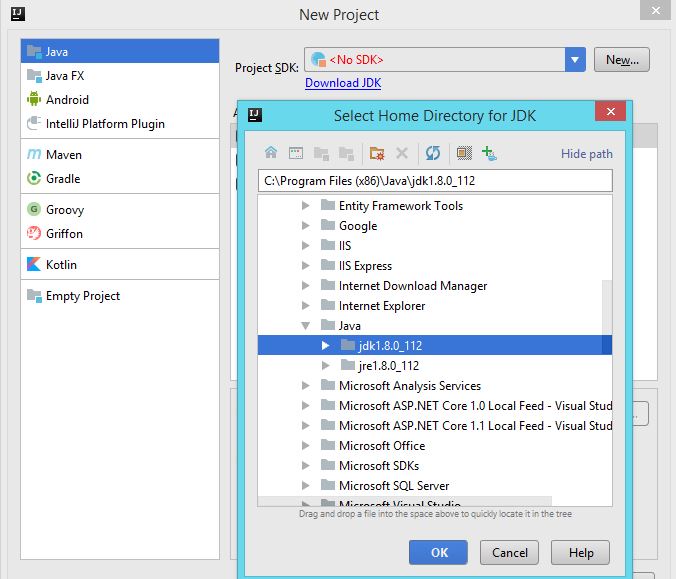Click the Delete (X) toolbar icon
676x579 pixels.
coord(402,153)
